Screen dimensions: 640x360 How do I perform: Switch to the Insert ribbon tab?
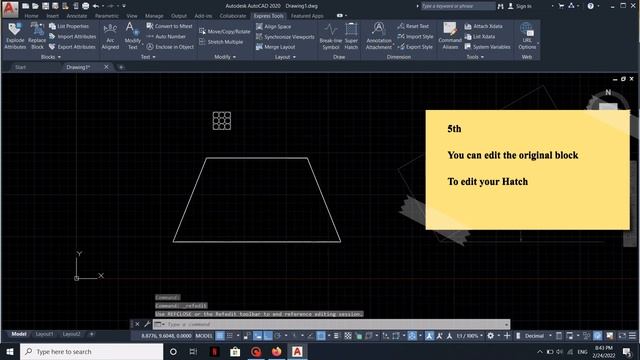coord(52,16)
